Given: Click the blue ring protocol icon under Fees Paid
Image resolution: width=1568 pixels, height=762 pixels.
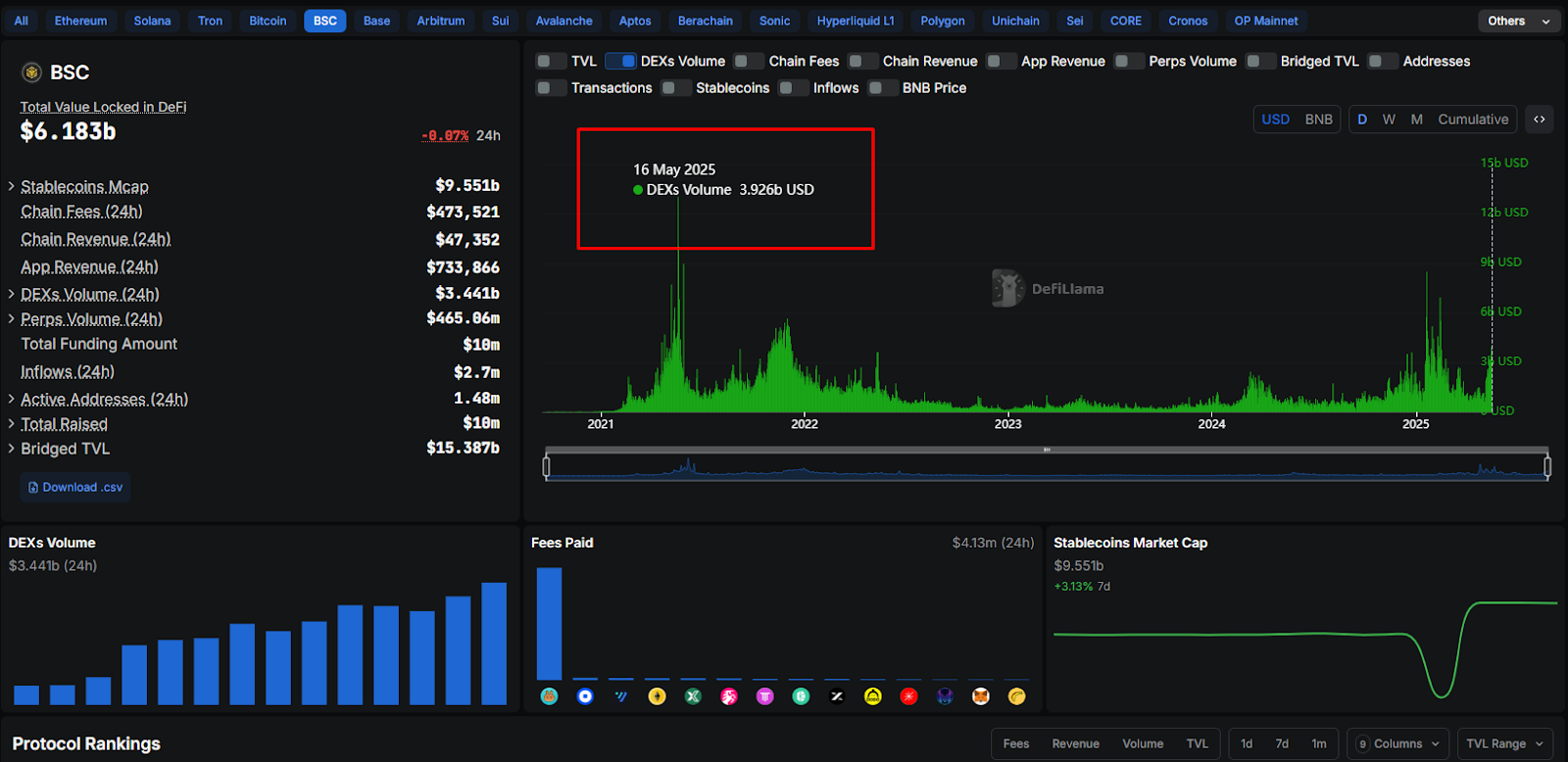Looking at the screenshot, I should tap(585, 696).
